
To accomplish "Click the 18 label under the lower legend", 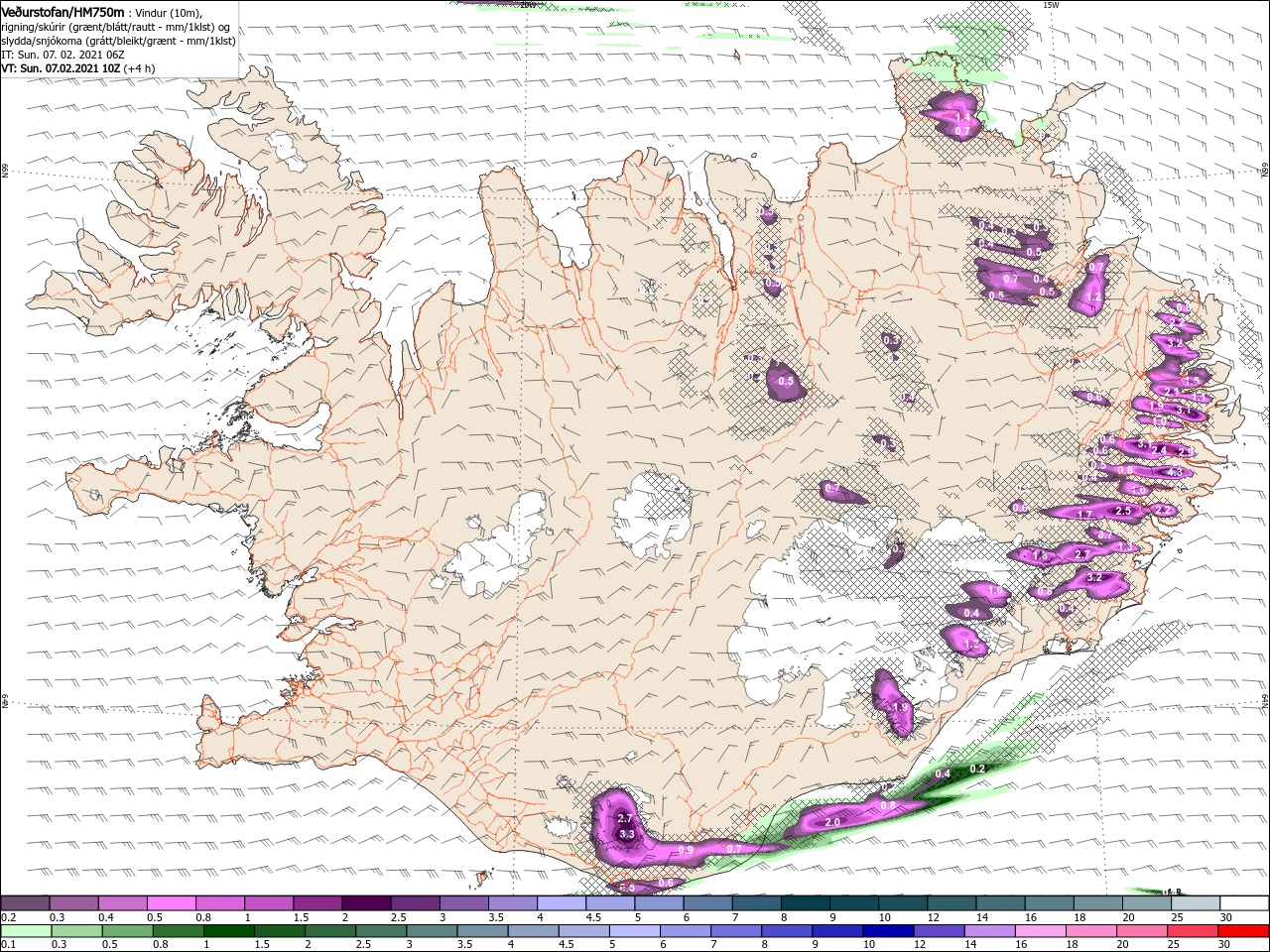I will coord(1072,945).
